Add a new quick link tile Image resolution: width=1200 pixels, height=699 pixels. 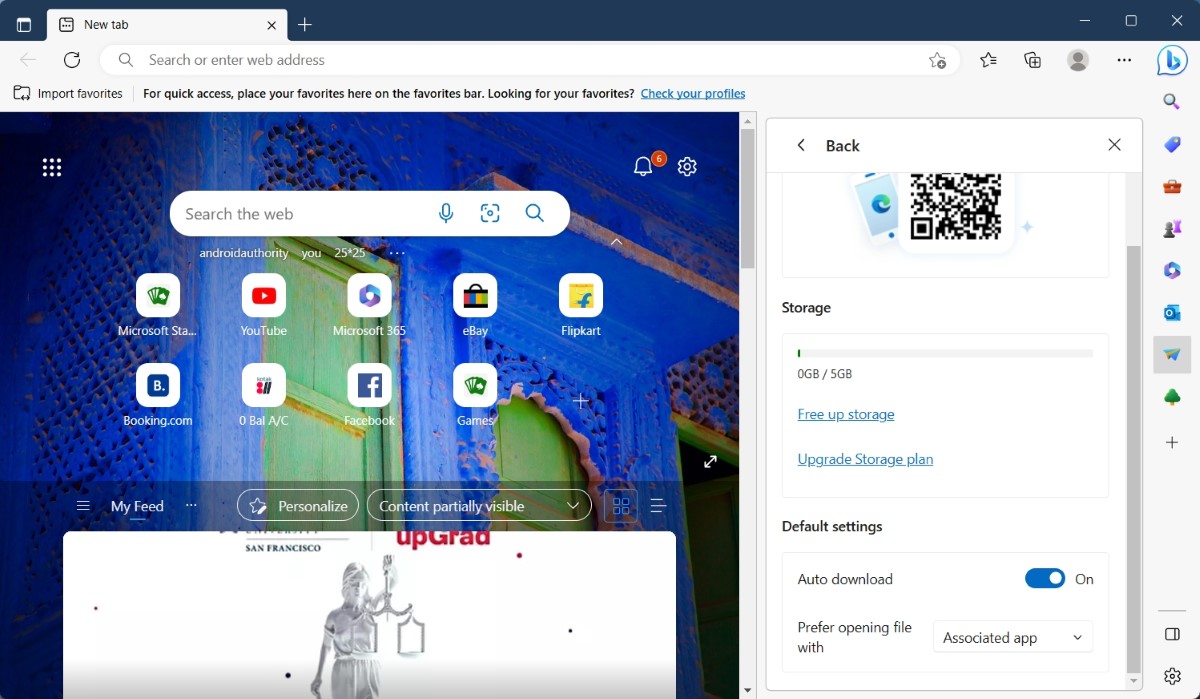(581, 400)
